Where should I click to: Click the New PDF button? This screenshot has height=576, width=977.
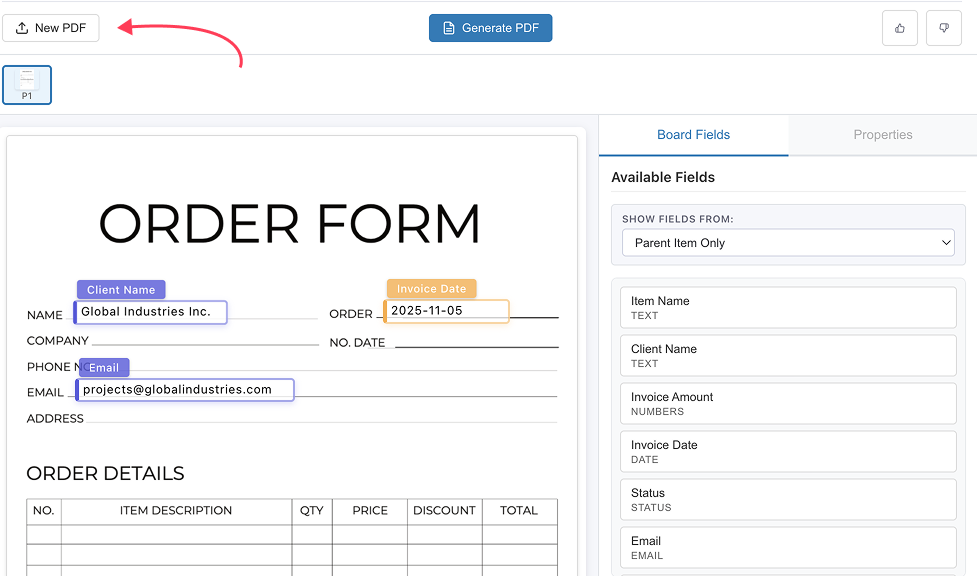point(51,27)
